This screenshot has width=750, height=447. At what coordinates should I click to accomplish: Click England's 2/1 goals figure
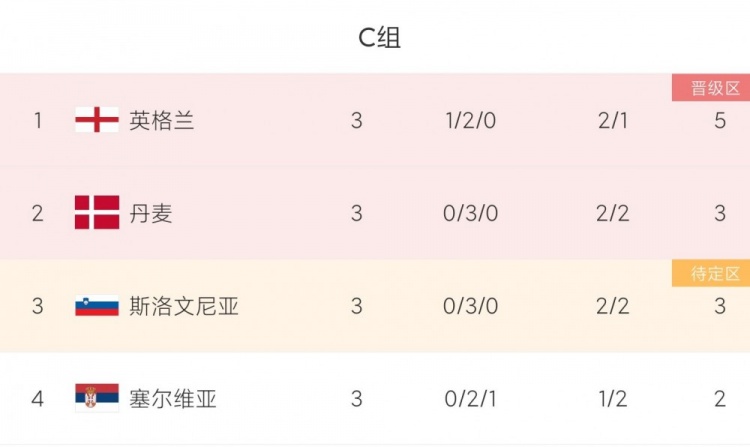(612, 120)
